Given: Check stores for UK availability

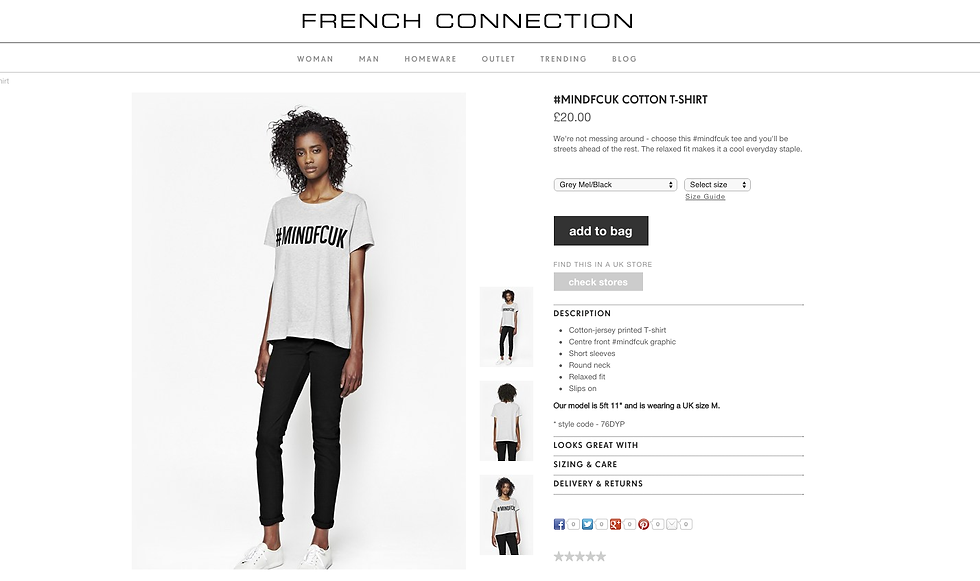Looking at the screenshot, I should [x=598, y=282].
